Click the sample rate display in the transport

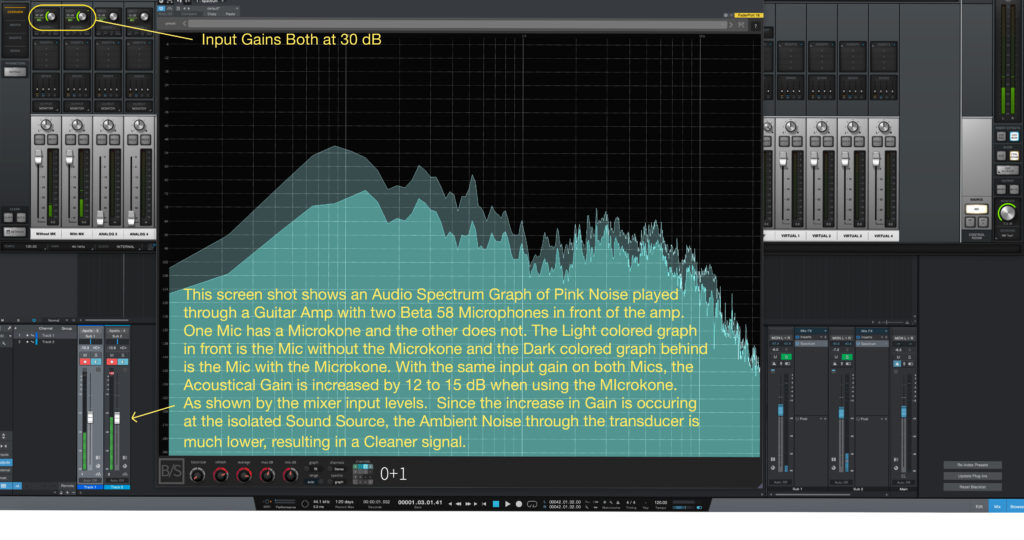(321, 502)
